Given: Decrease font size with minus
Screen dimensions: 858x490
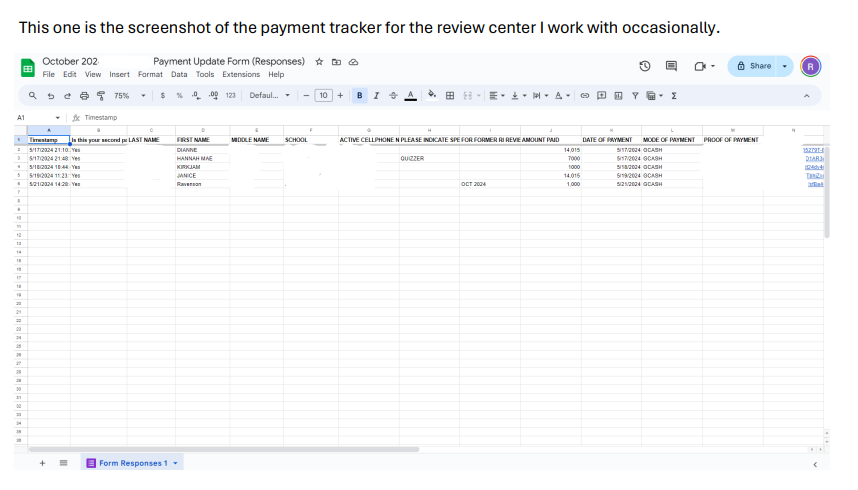Looking at the screenshot, I should coord(306,96).
